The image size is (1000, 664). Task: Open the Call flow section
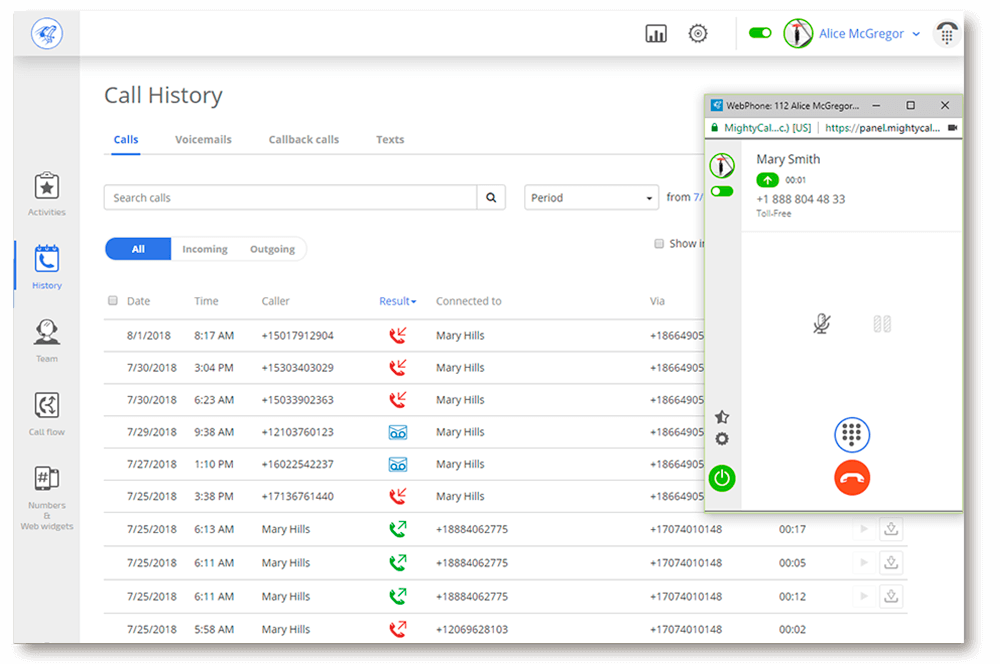(x=46, y=406)
